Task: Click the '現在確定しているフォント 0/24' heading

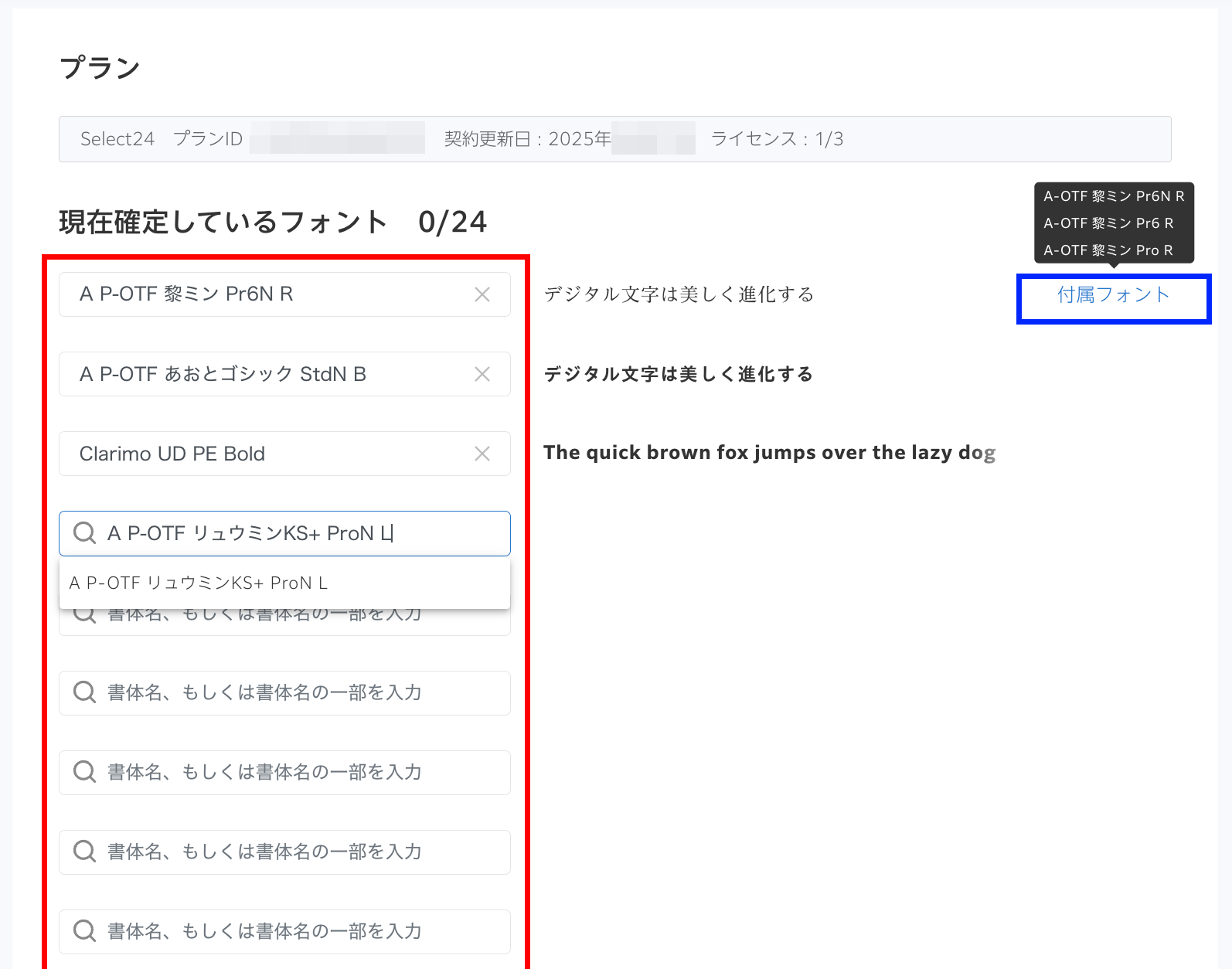Action: pos(273,223)
